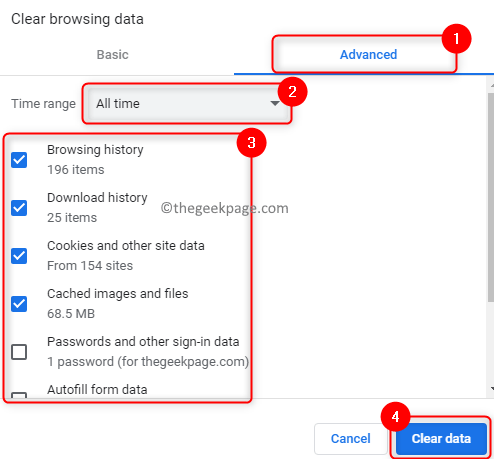The height and width of the screenshot is (459, 494).
Task: Check Passwords and other sign-in data
Action: click(19, 352)
